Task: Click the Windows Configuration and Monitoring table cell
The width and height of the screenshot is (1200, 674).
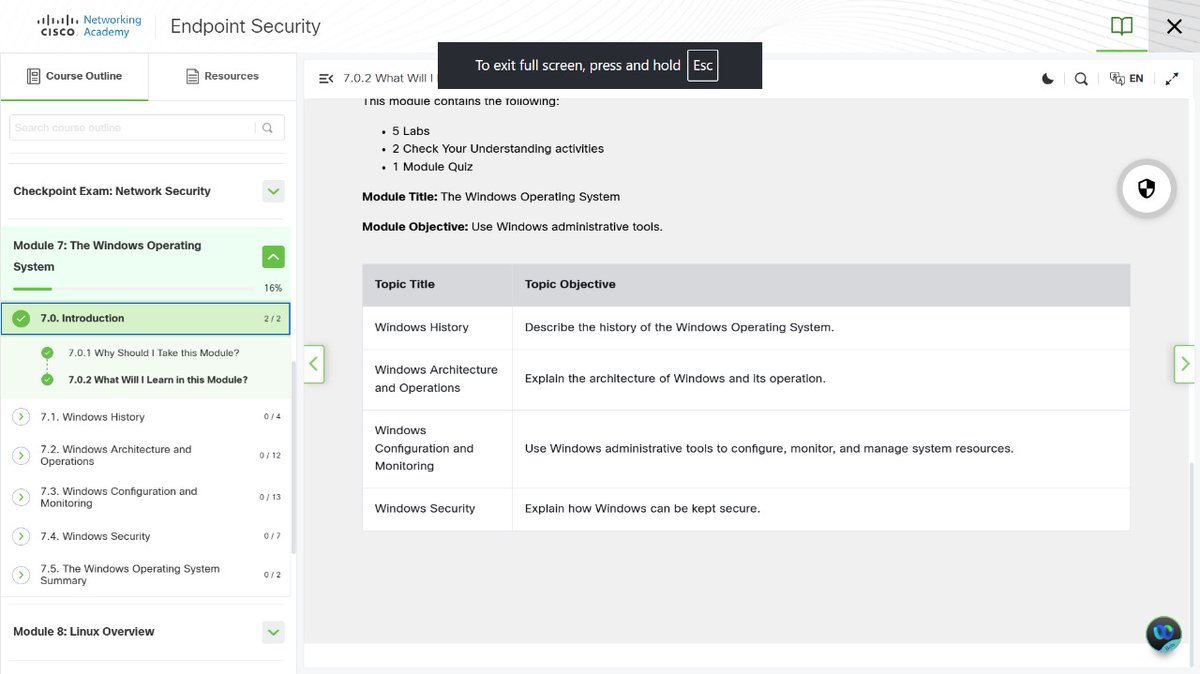Action: point(437,449)
